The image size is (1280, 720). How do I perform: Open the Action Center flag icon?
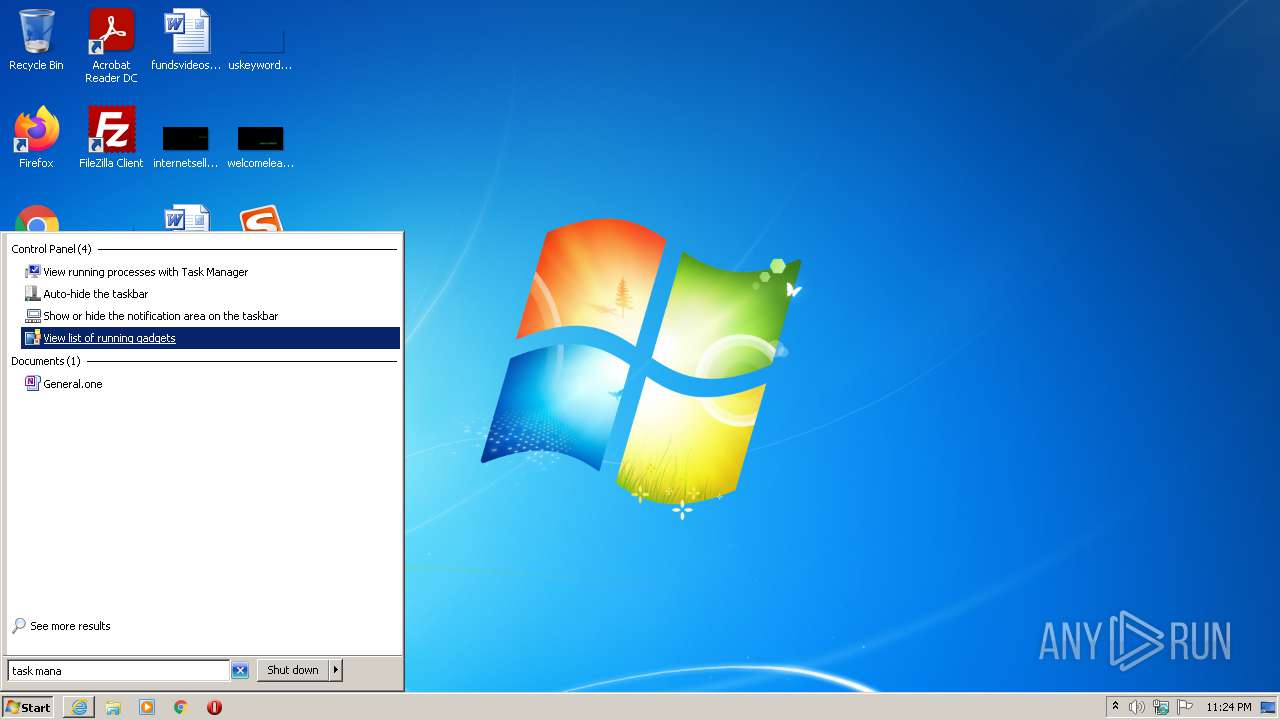coord(1185,707)
